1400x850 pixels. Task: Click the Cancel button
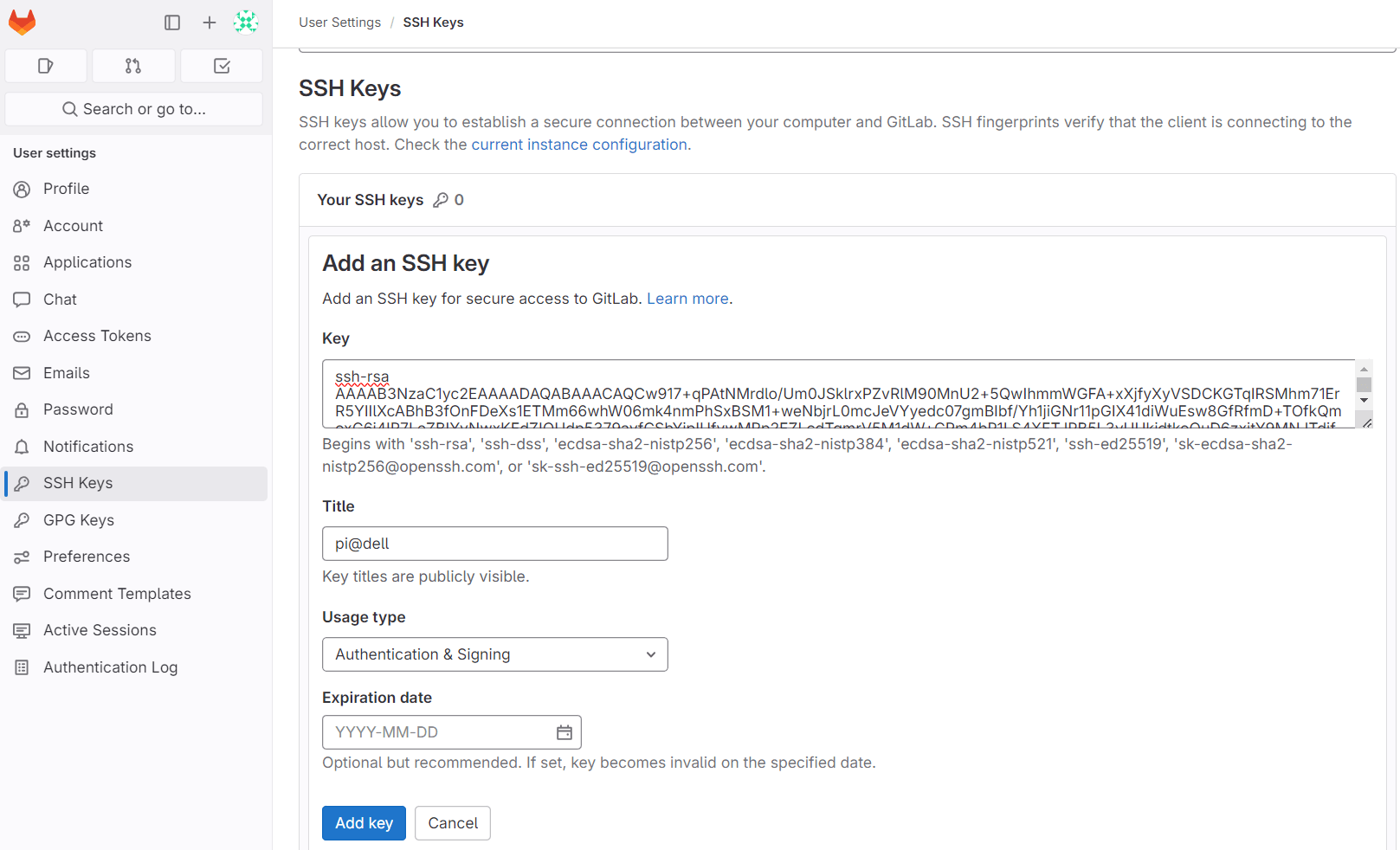coord(452,823)
